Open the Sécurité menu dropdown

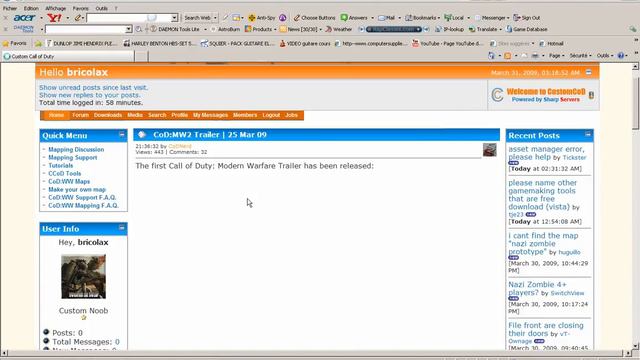580,56
